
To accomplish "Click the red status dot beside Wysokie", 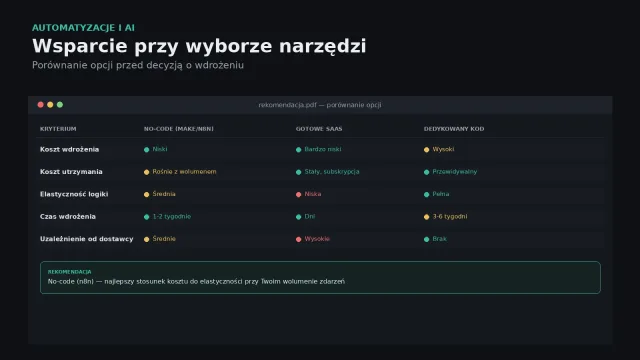I will [x=298, y=240].
